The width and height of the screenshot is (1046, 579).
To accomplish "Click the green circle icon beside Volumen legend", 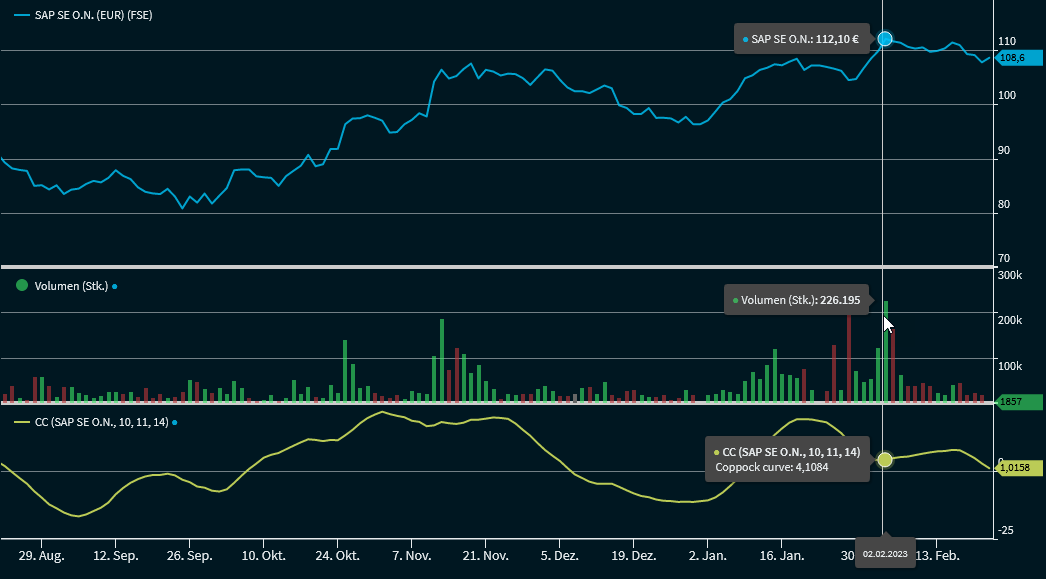I will pos(22,286).
